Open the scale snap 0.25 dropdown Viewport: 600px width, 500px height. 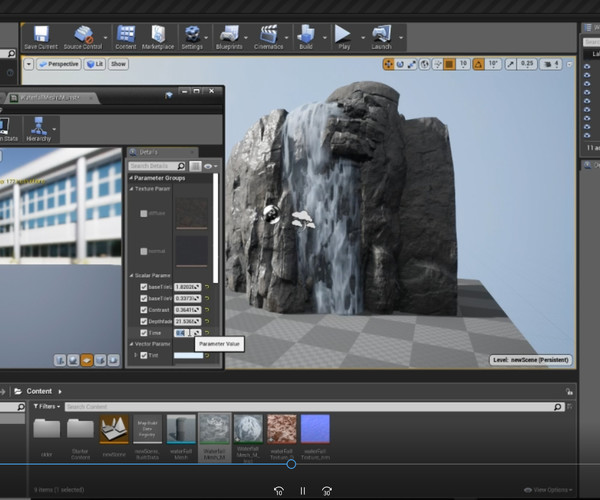tap(527, 64)
